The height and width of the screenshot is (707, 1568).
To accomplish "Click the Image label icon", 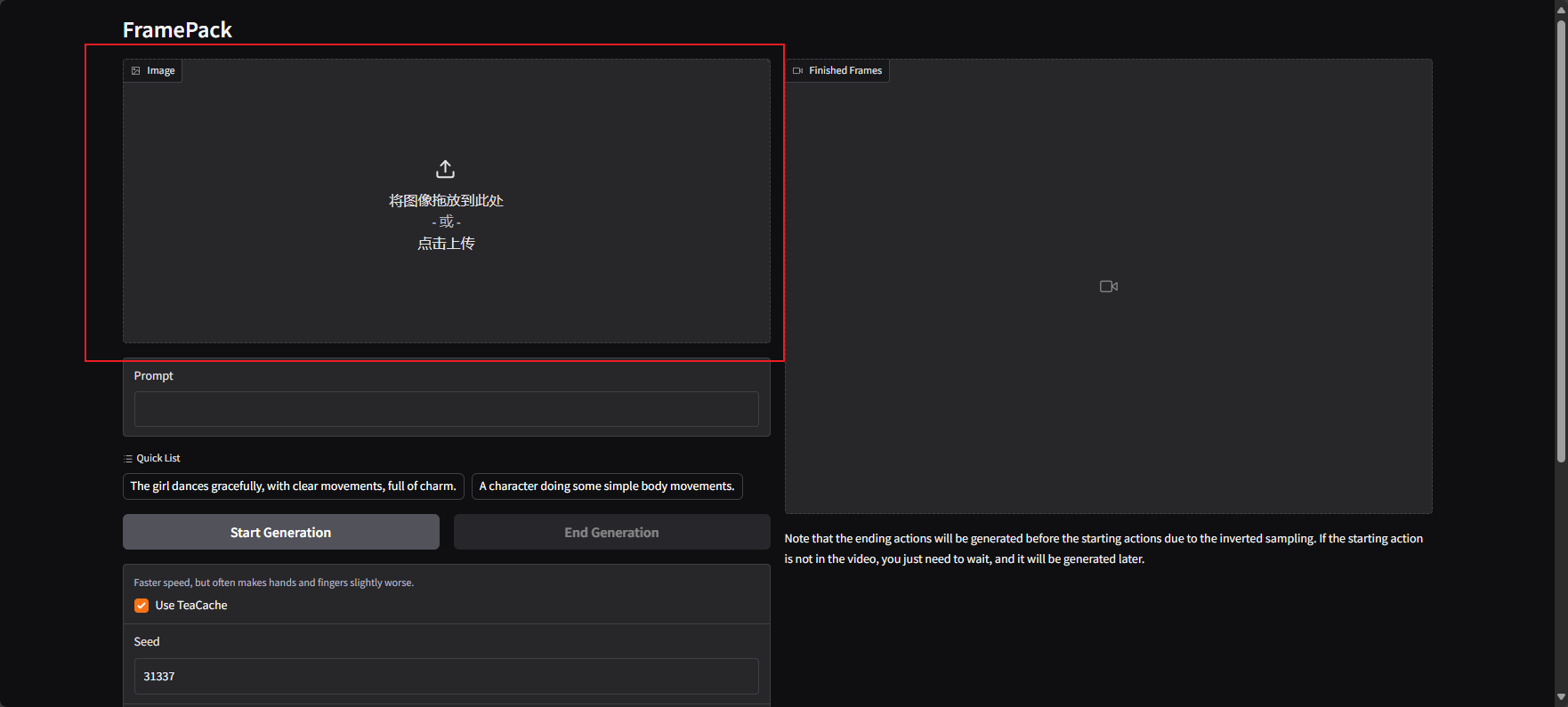I will click(x=136, y=70).
